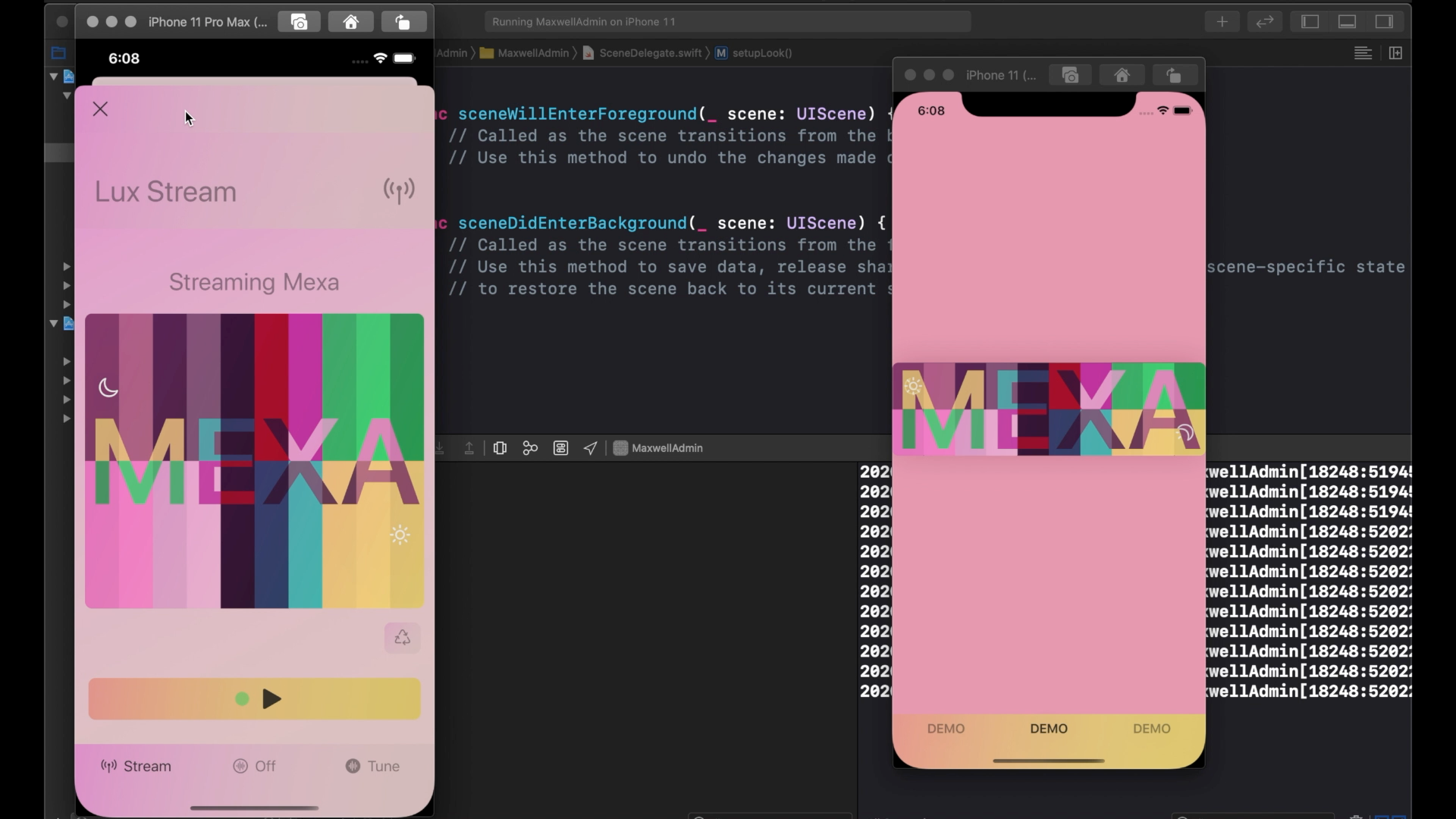The height and width of the screenshot is (819, 1456).
Task: Click the step out arrow in debug bar
Action: point(469,448)
